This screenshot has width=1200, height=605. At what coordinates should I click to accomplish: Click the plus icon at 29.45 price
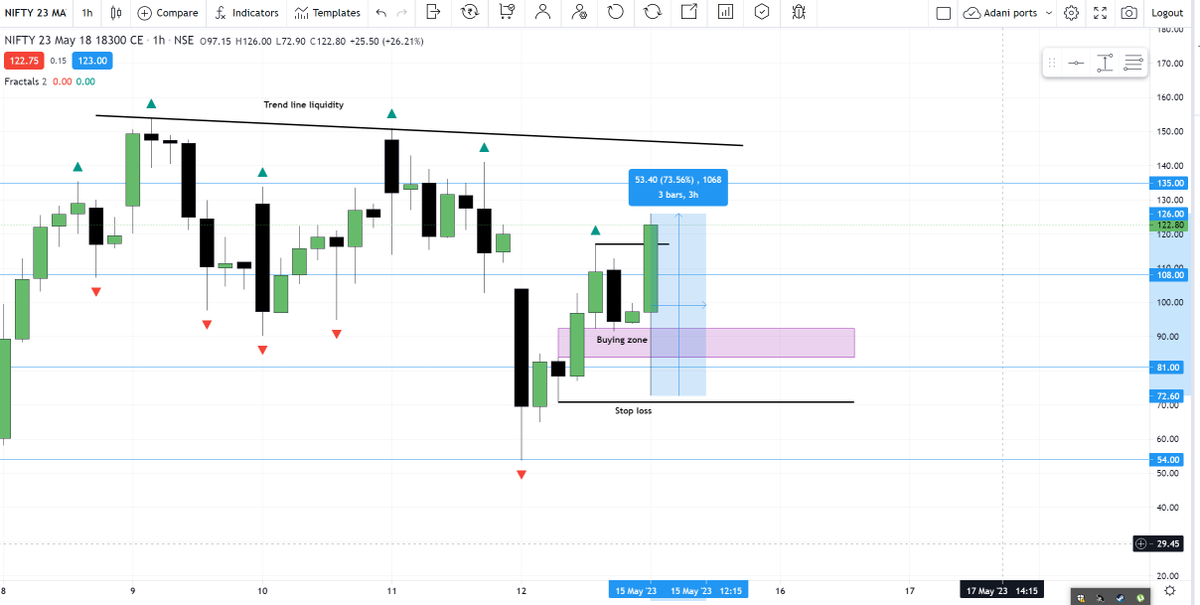(x=1141, y=544)
